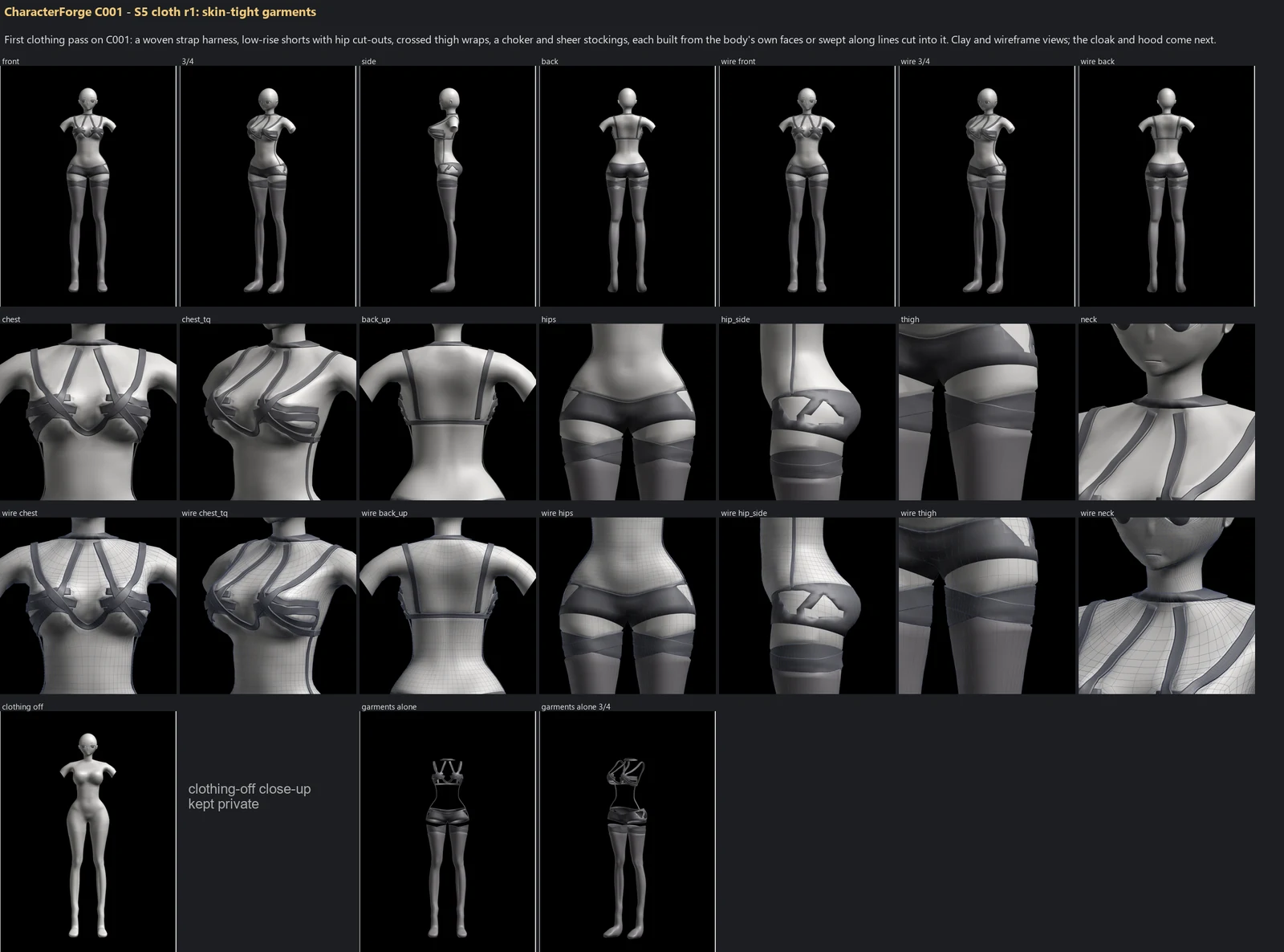Select the 'wire neck' wireframe thumbnail
This screenshot has height=952, width=1284.
tap(1167, 606)
